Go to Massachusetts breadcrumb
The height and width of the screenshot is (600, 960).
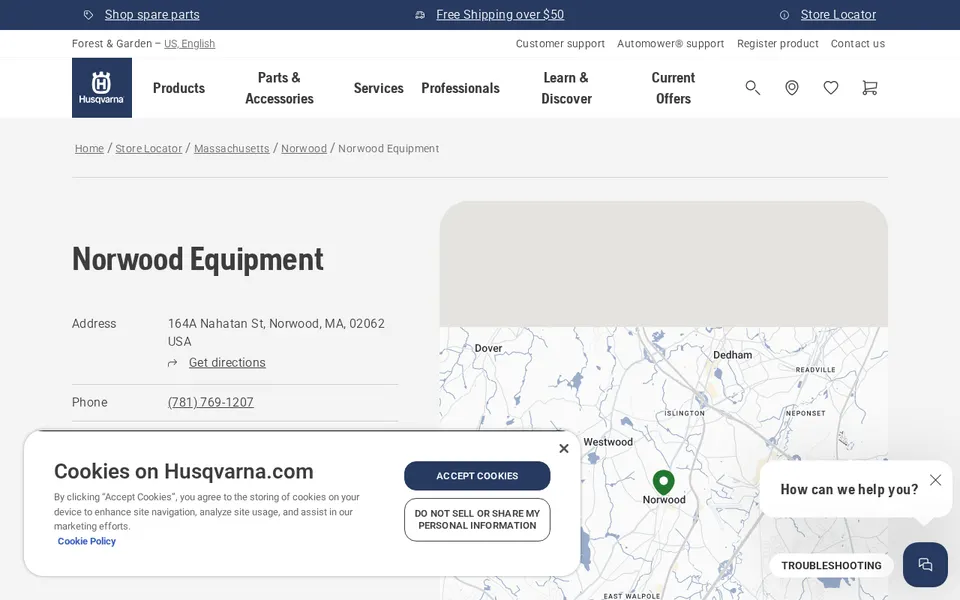pyautogui.click(x=231, y=149)
